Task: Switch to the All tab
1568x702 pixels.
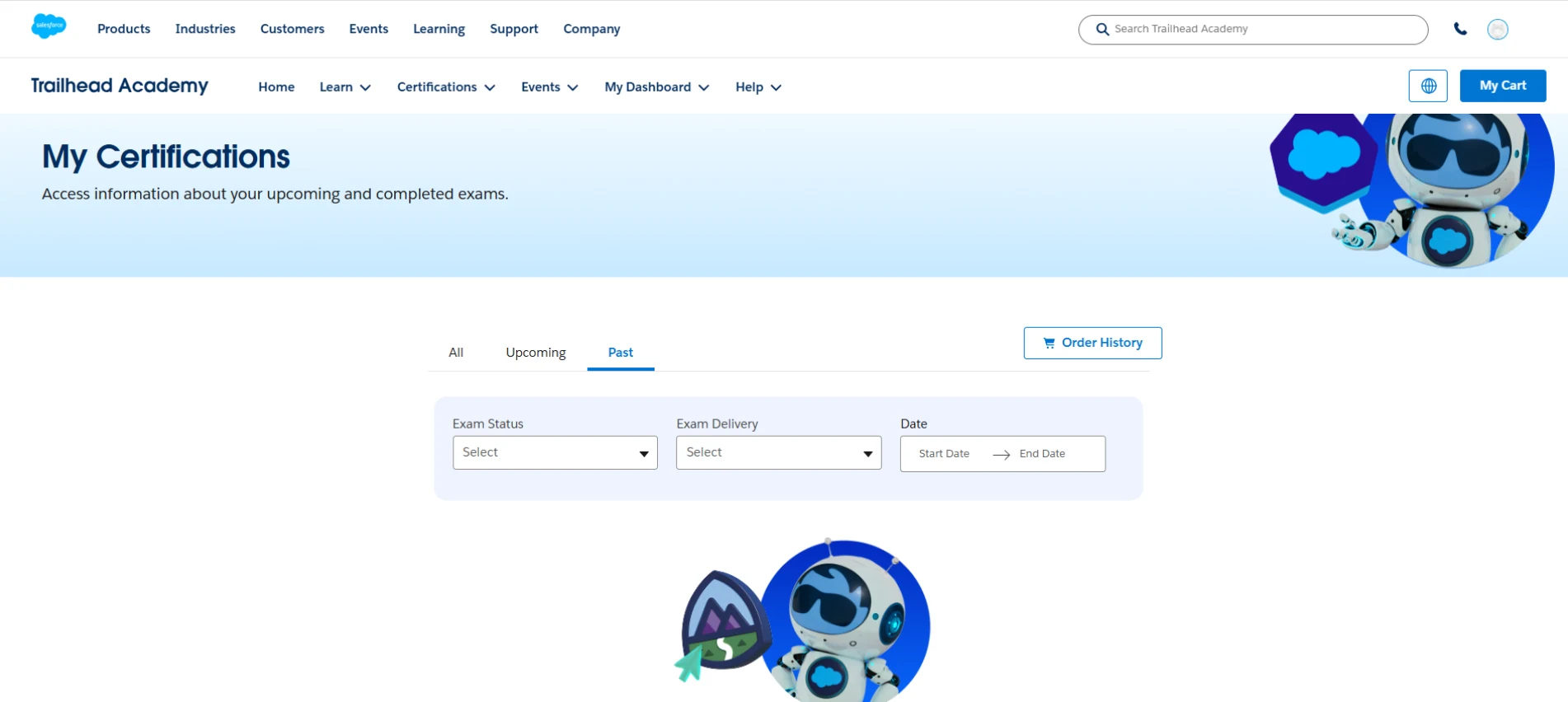Action: [456, 353]
